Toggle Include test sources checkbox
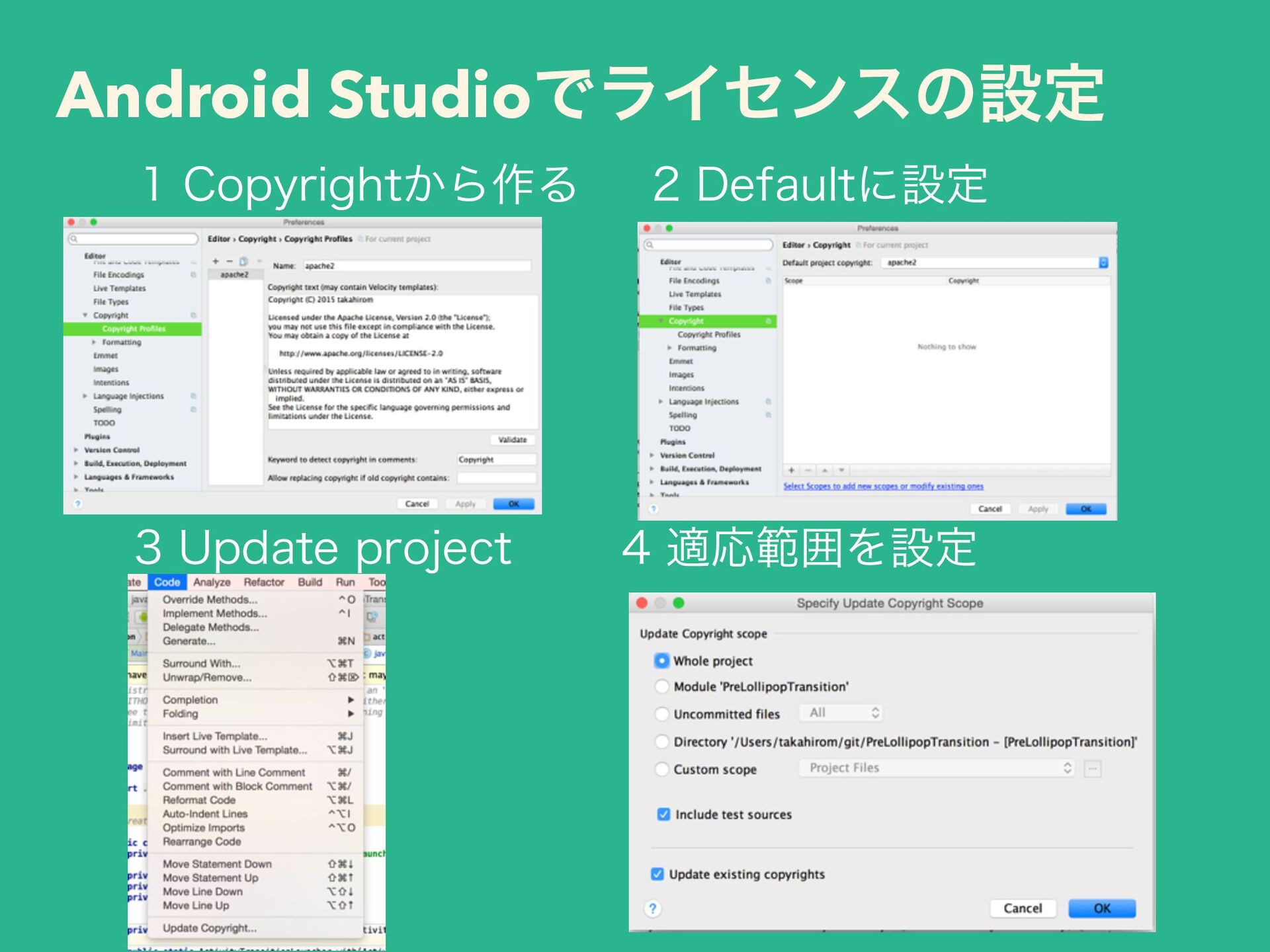Image resolution: width=1270 pixels, height=952 pixels. [663, 814]
